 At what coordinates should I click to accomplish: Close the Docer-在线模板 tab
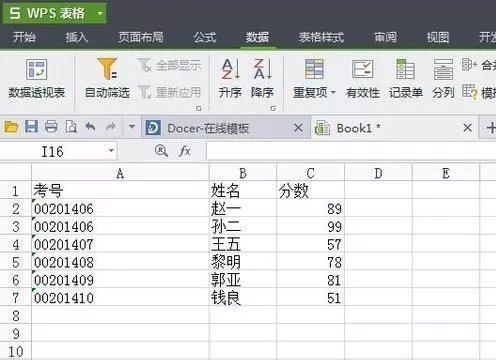point(298,128)
